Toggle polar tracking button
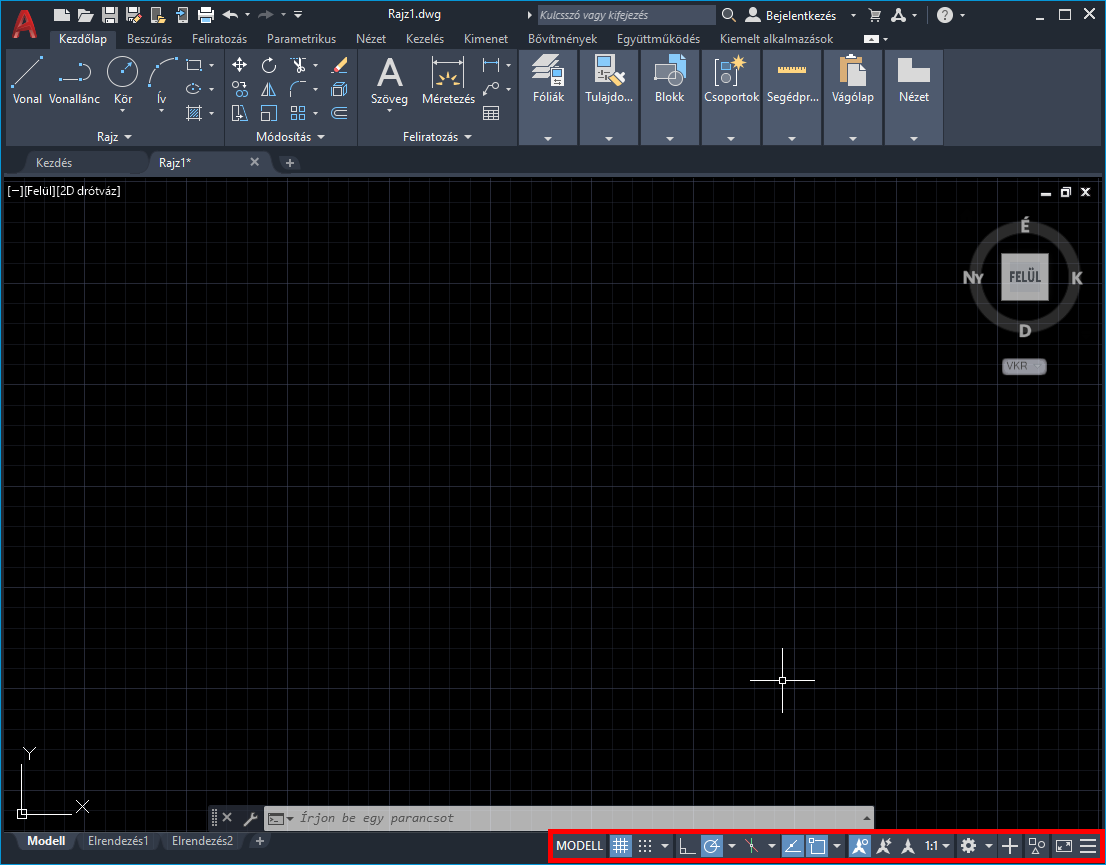The height and width of the screenshot is (865, 1106). [712, 845]
